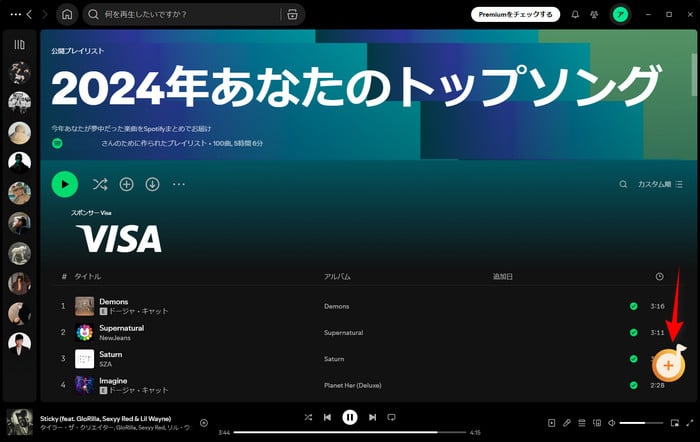Open the mini player
This screenshot has width=700, height=442.
tap(675, 423)
